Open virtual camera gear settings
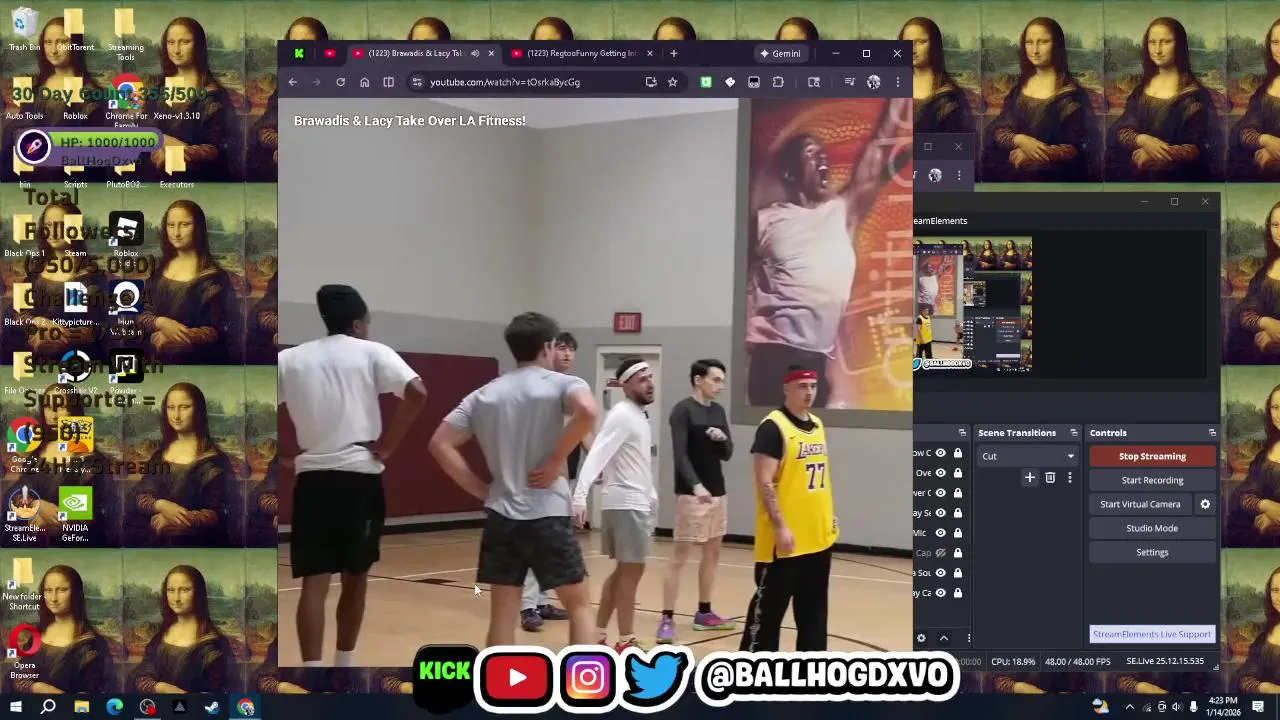 point(1205,504)
